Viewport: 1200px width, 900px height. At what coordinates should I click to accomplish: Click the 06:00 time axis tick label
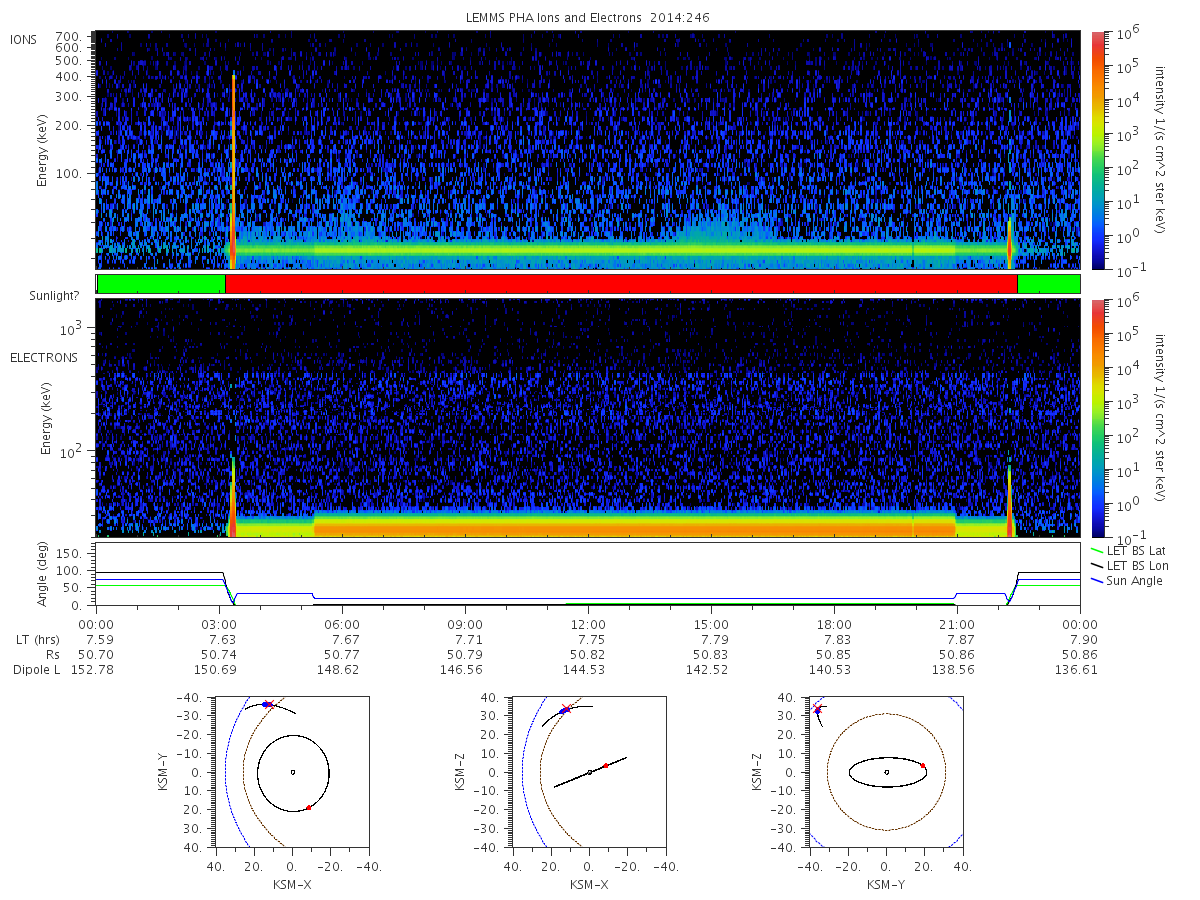pyautogui.click(x=342, y=624)
